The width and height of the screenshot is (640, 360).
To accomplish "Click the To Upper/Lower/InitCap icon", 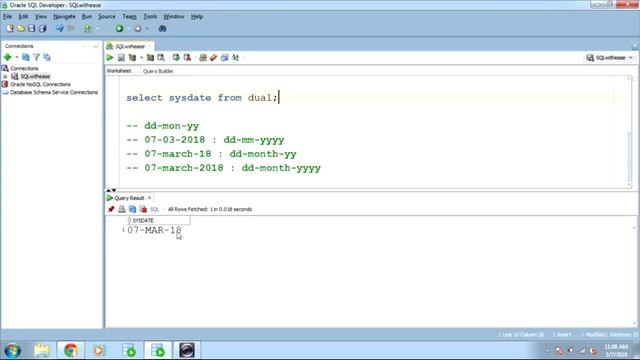I will 236,58.
